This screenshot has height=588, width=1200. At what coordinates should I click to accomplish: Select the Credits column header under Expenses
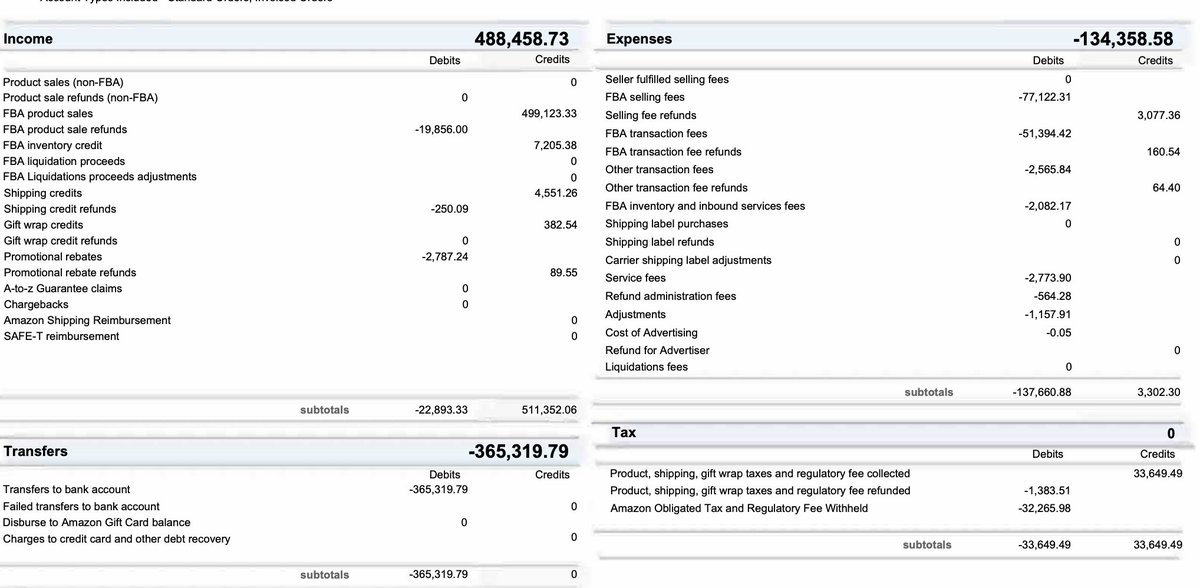(x=1155, y=61)
